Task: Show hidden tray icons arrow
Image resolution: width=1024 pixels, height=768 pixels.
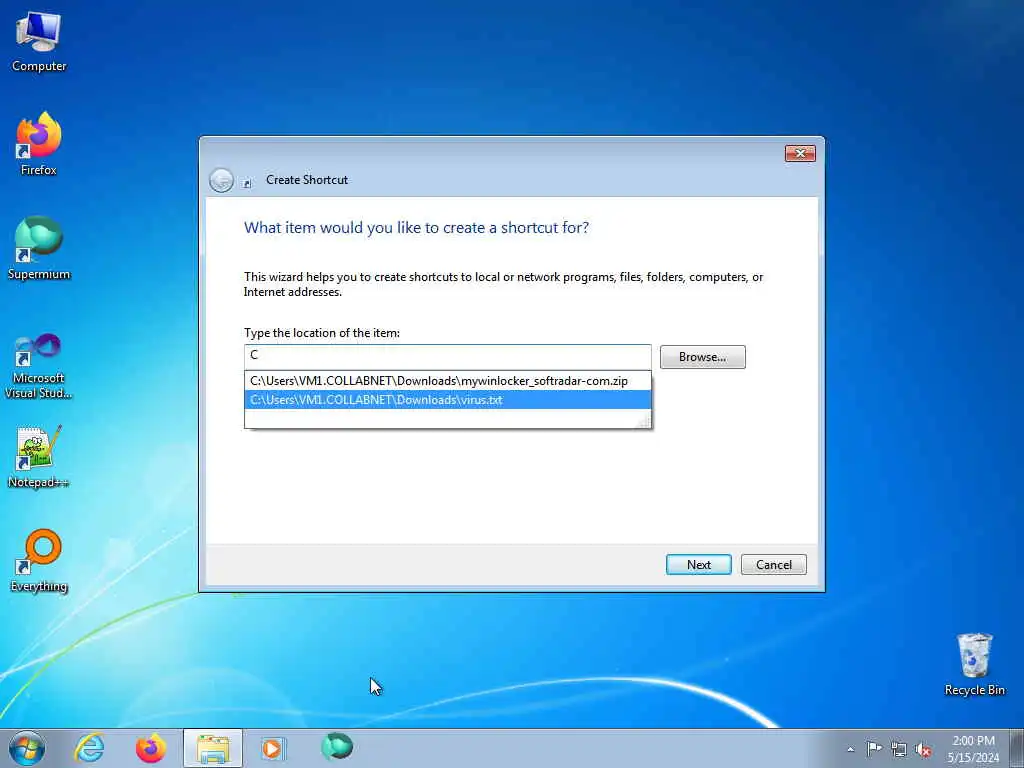Action: (850, 749)
